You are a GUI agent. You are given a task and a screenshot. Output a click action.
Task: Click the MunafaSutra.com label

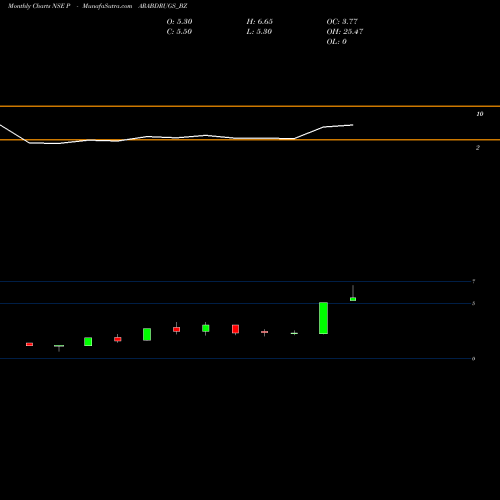[x=107, y=6]
